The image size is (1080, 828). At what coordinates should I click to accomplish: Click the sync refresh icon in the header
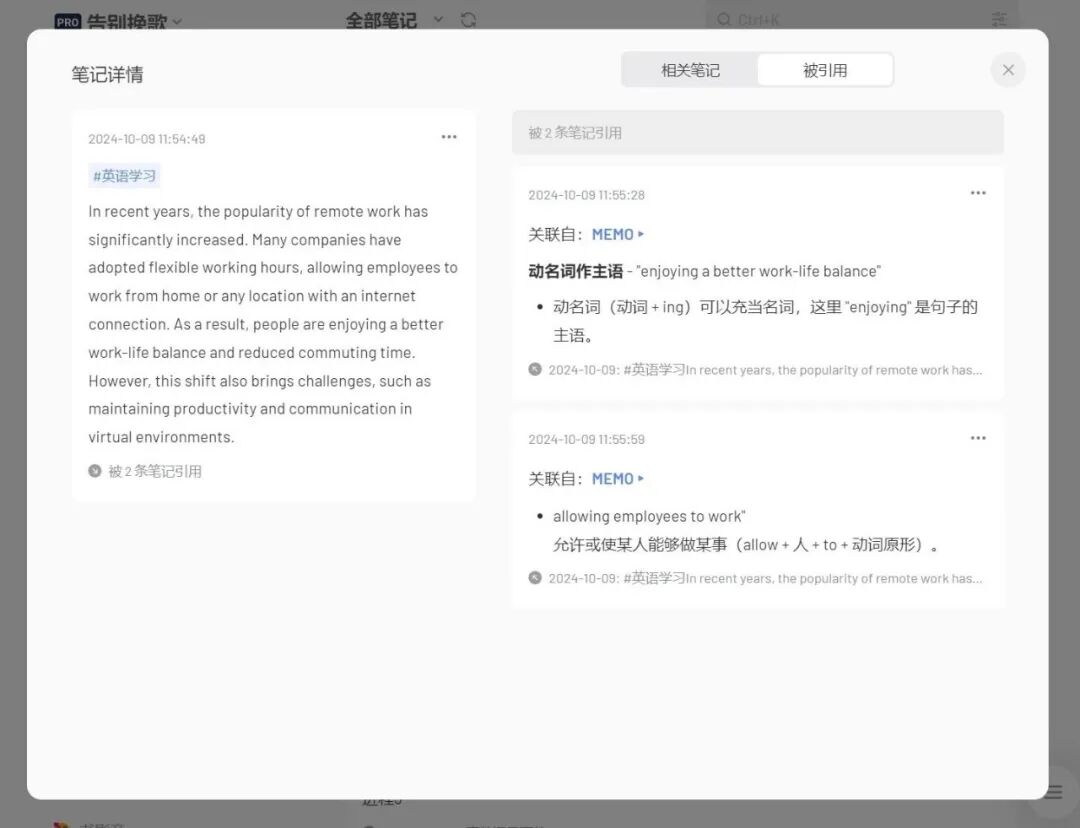(468, 20)
